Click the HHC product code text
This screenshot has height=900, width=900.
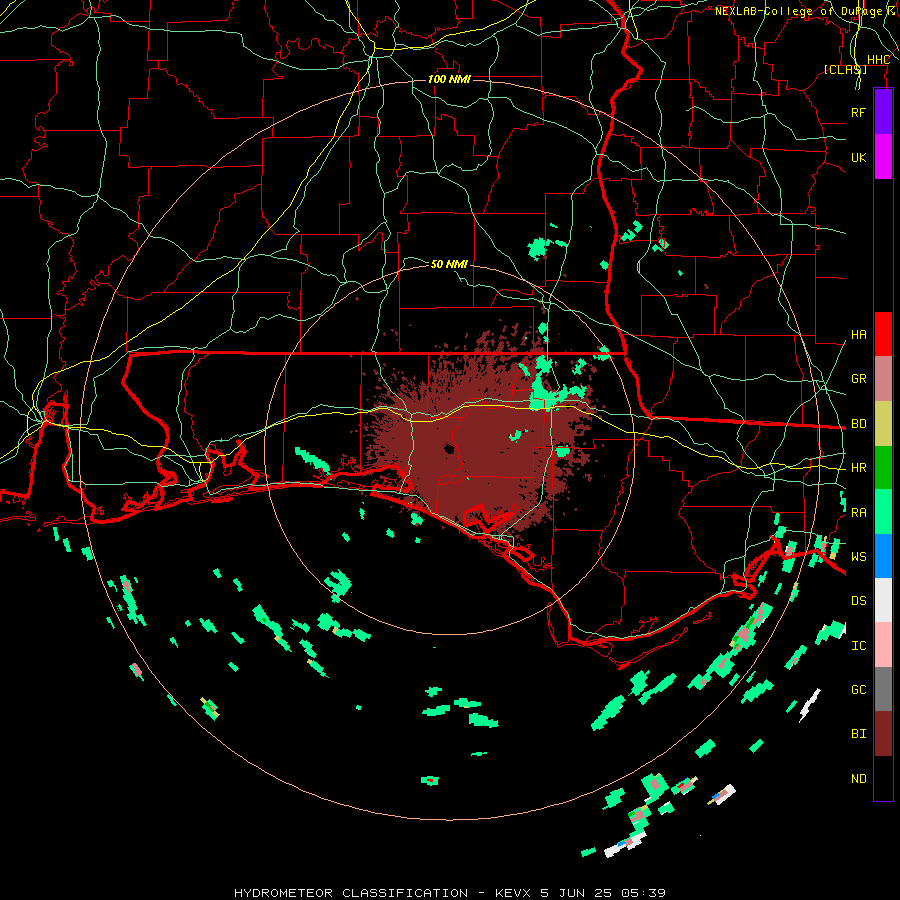coord(879,60)
